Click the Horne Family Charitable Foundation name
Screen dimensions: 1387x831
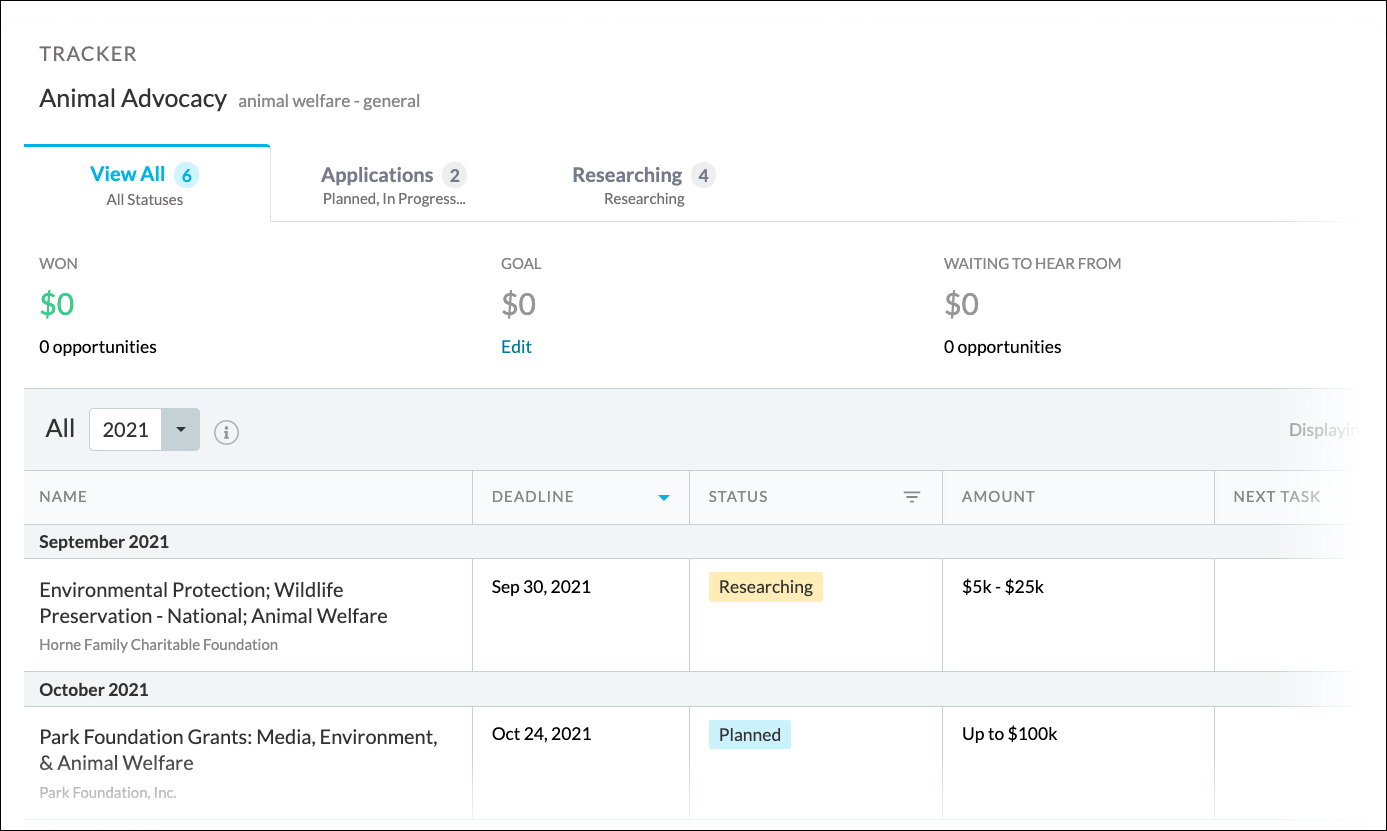(158, 645)
